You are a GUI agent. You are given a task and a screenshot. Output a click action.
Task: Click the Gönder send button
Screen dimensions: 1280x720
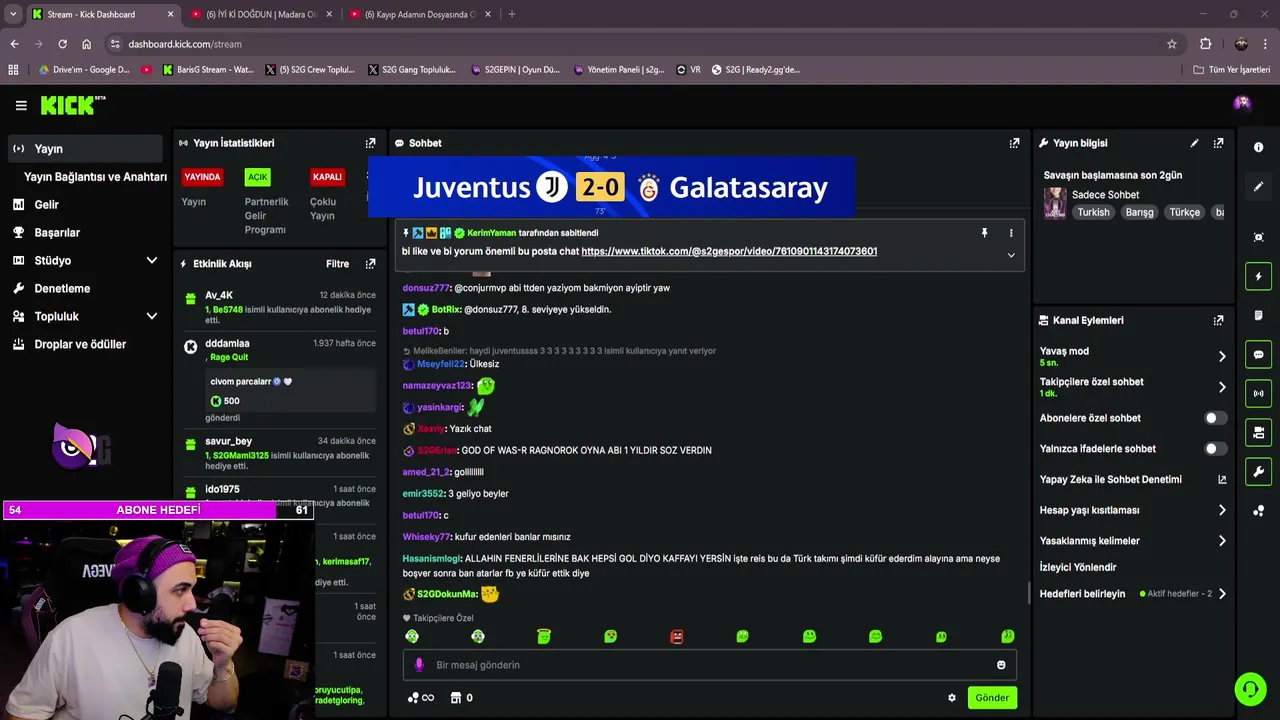(x=992, y=698)
